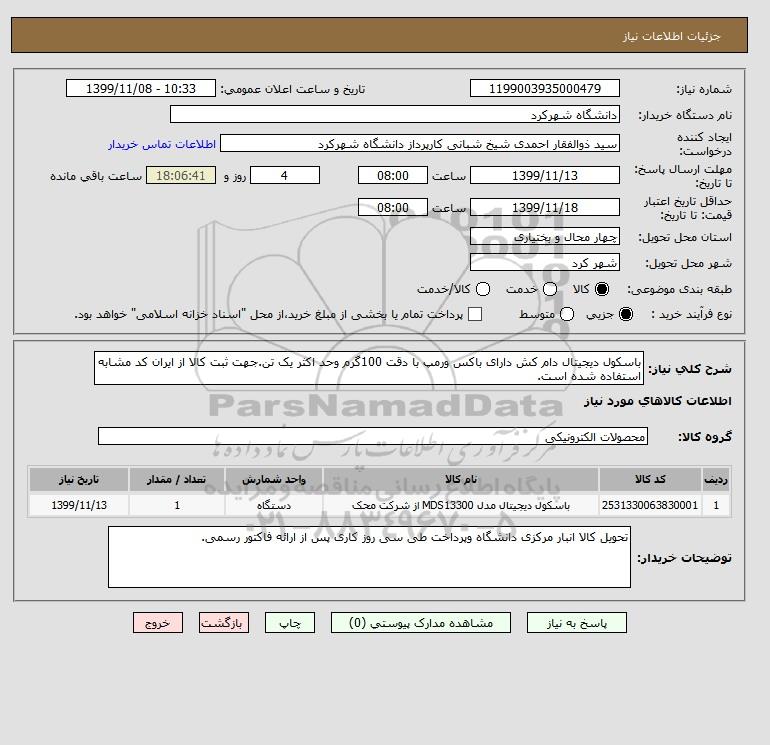Click the remaining days field showing 4
The height and width of the screenshot is (745, 770).
285,175
